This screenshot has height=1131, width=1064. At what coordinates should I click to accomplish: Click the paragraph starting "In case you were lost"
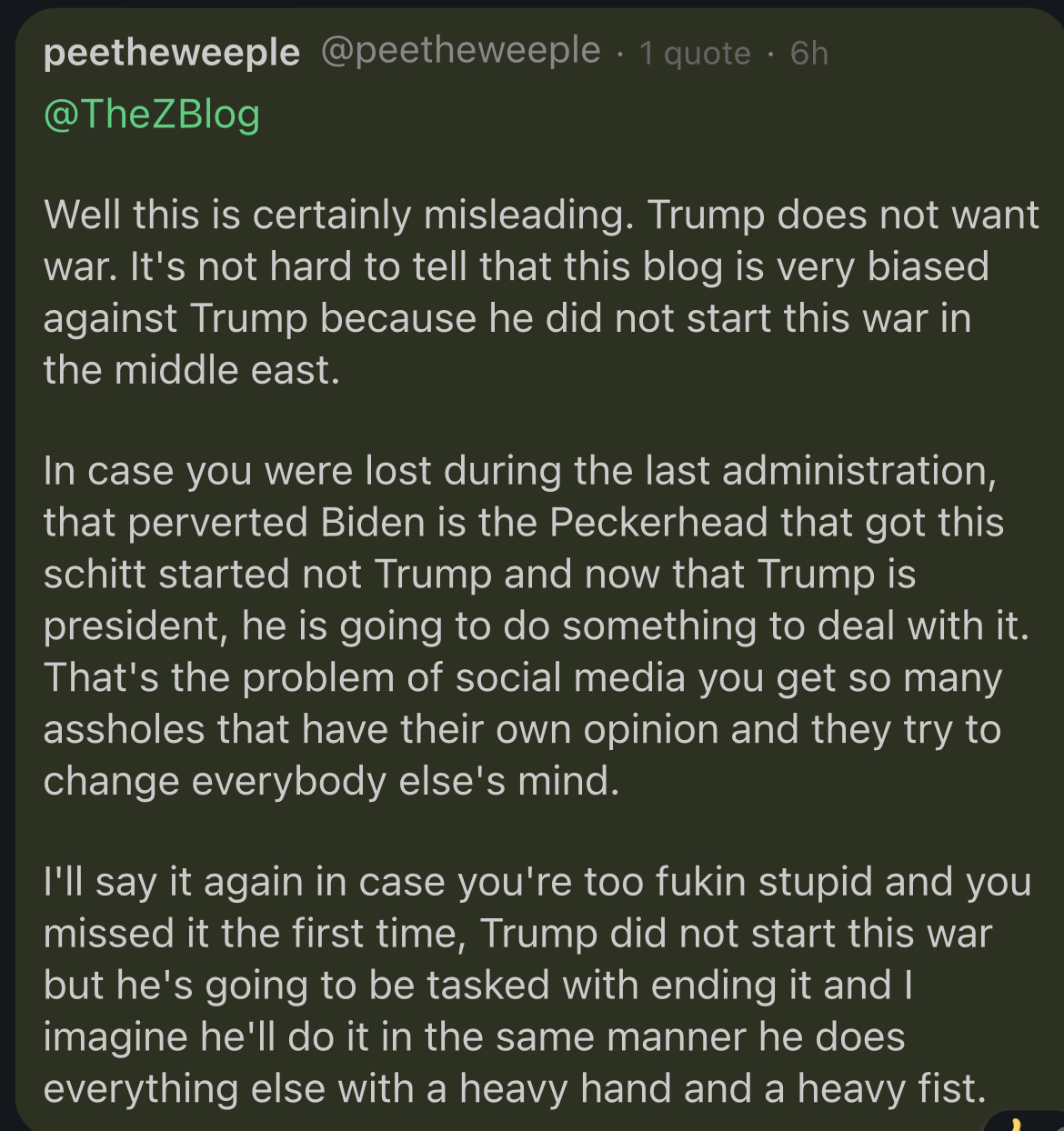click(x=536, y=626)
